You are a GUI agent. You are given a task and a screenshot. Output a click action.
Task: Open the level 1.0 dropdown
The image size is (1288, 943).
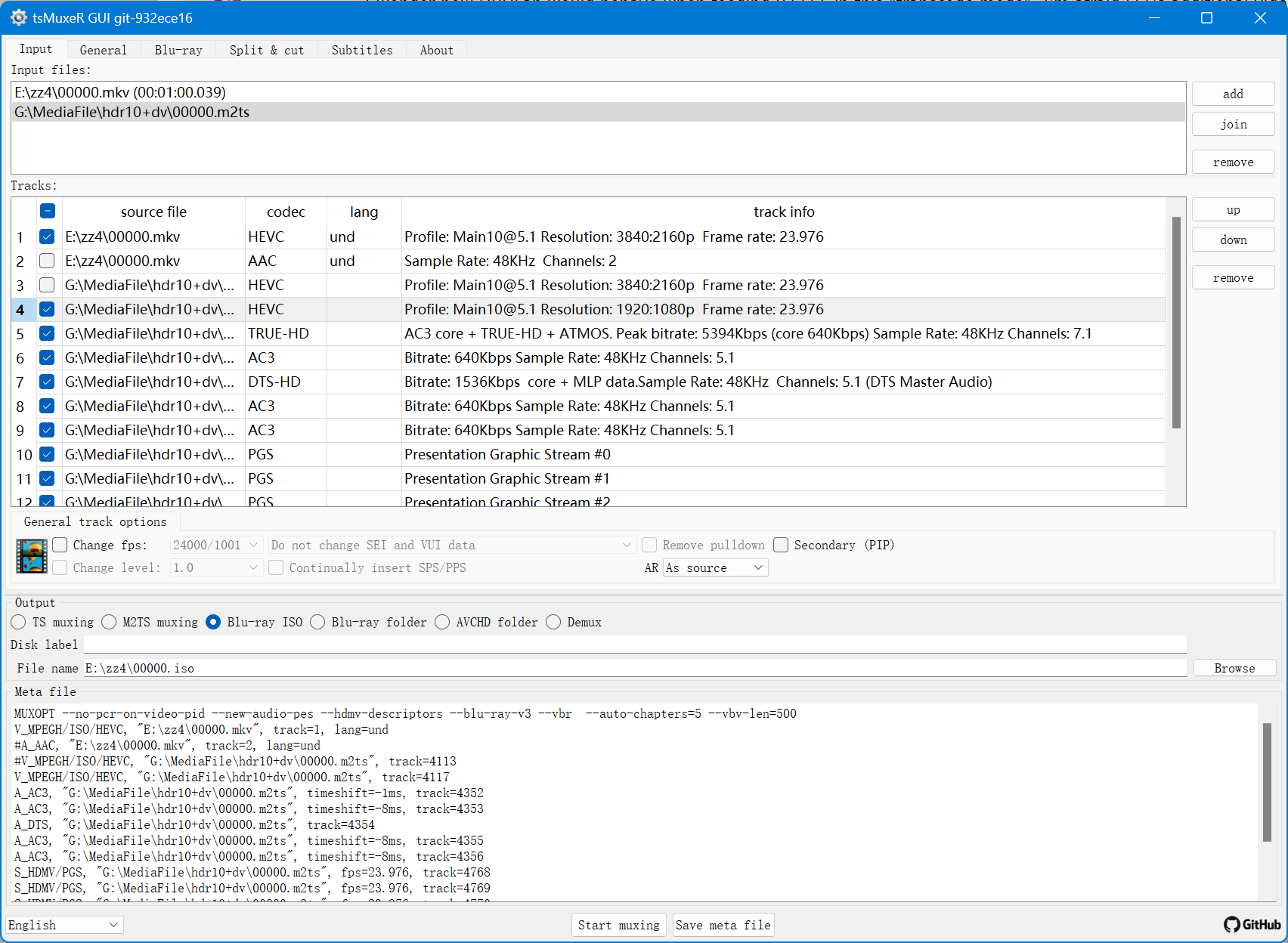pyautogui.click(x=216, y=567)
